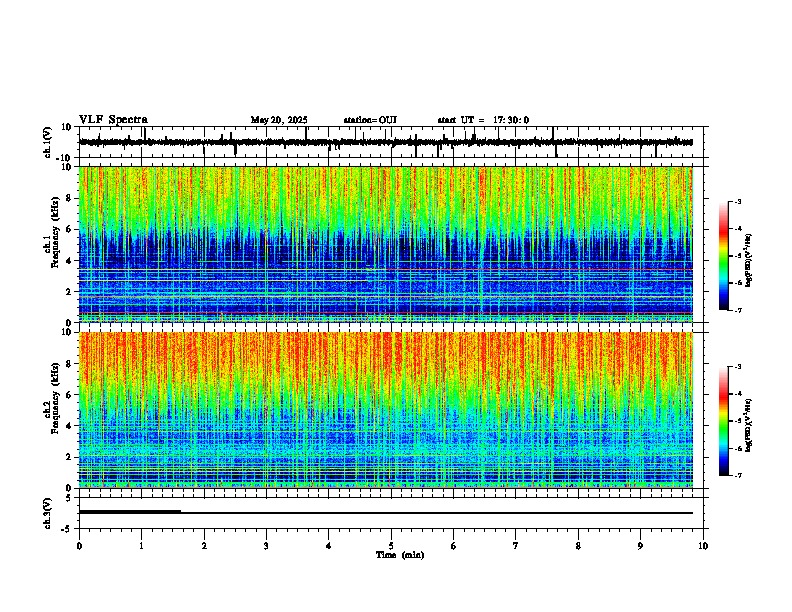
Task: Click the ch.2 spectrogram color bar
Action: click(x=723, y=421)
